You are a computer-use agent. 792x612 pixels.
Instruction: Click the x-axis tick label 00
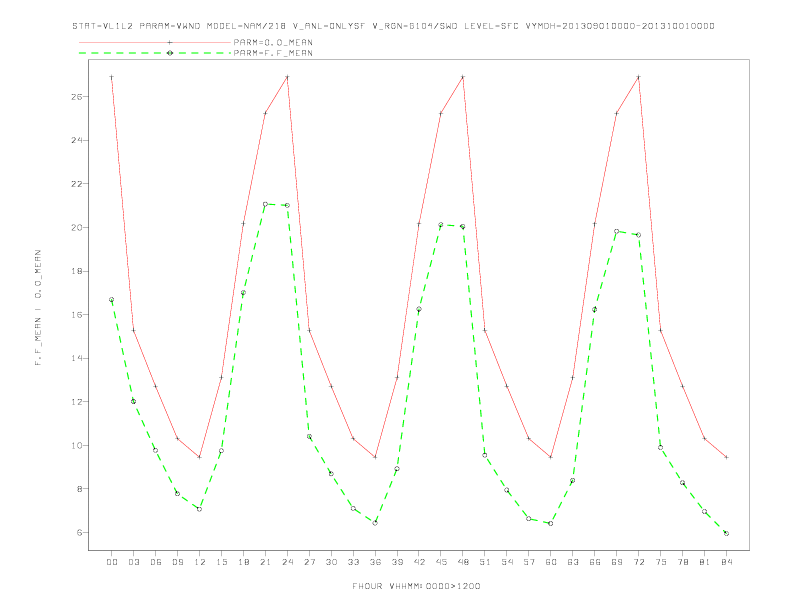(112, 562)
